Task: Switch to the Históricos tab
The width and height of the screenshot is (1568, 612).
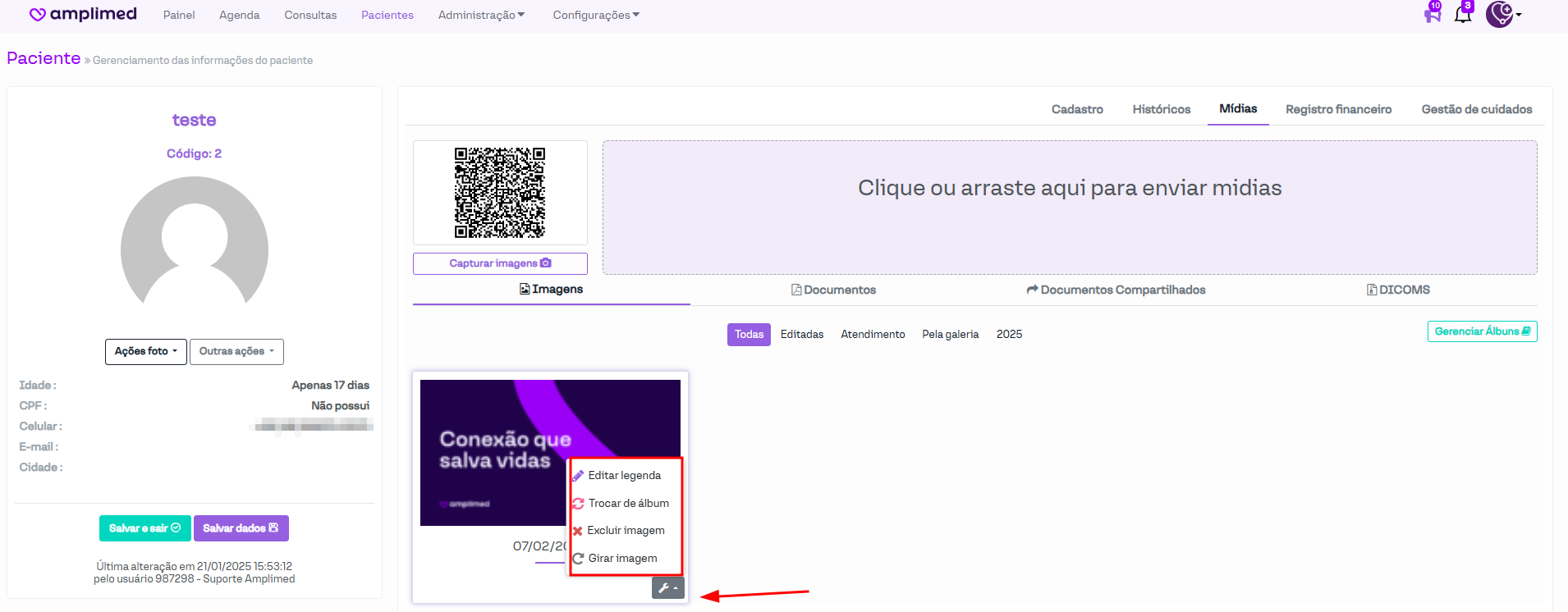Action: pos(1161,109)
